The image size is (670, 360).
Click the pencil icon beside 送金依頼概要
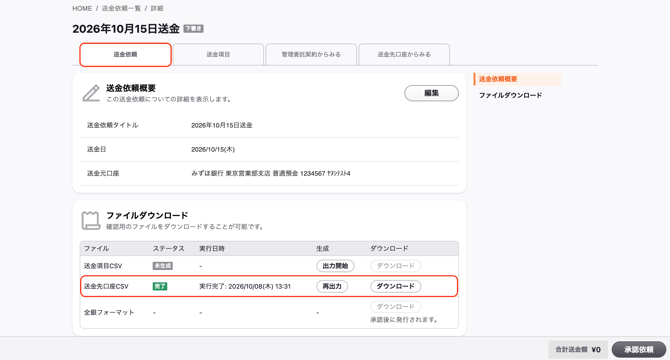(91, 93)
